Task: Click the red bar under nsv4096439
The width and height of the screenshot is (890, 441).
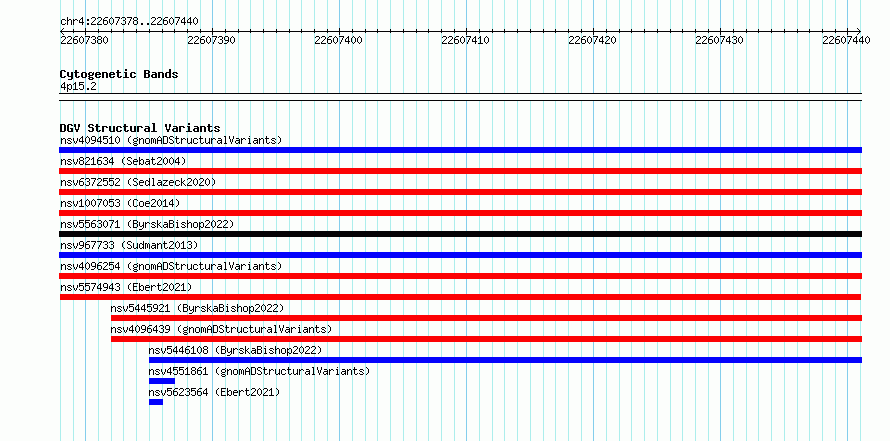Action: (486, 339)
